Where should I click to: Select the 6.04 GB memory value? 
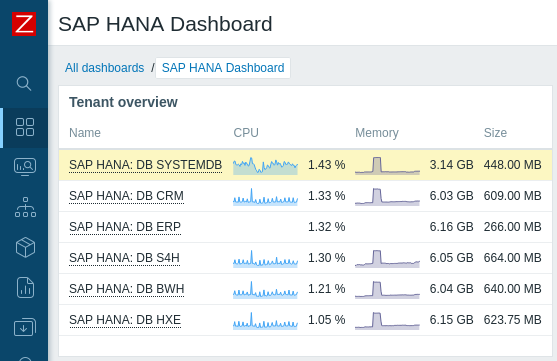(451, 289)
